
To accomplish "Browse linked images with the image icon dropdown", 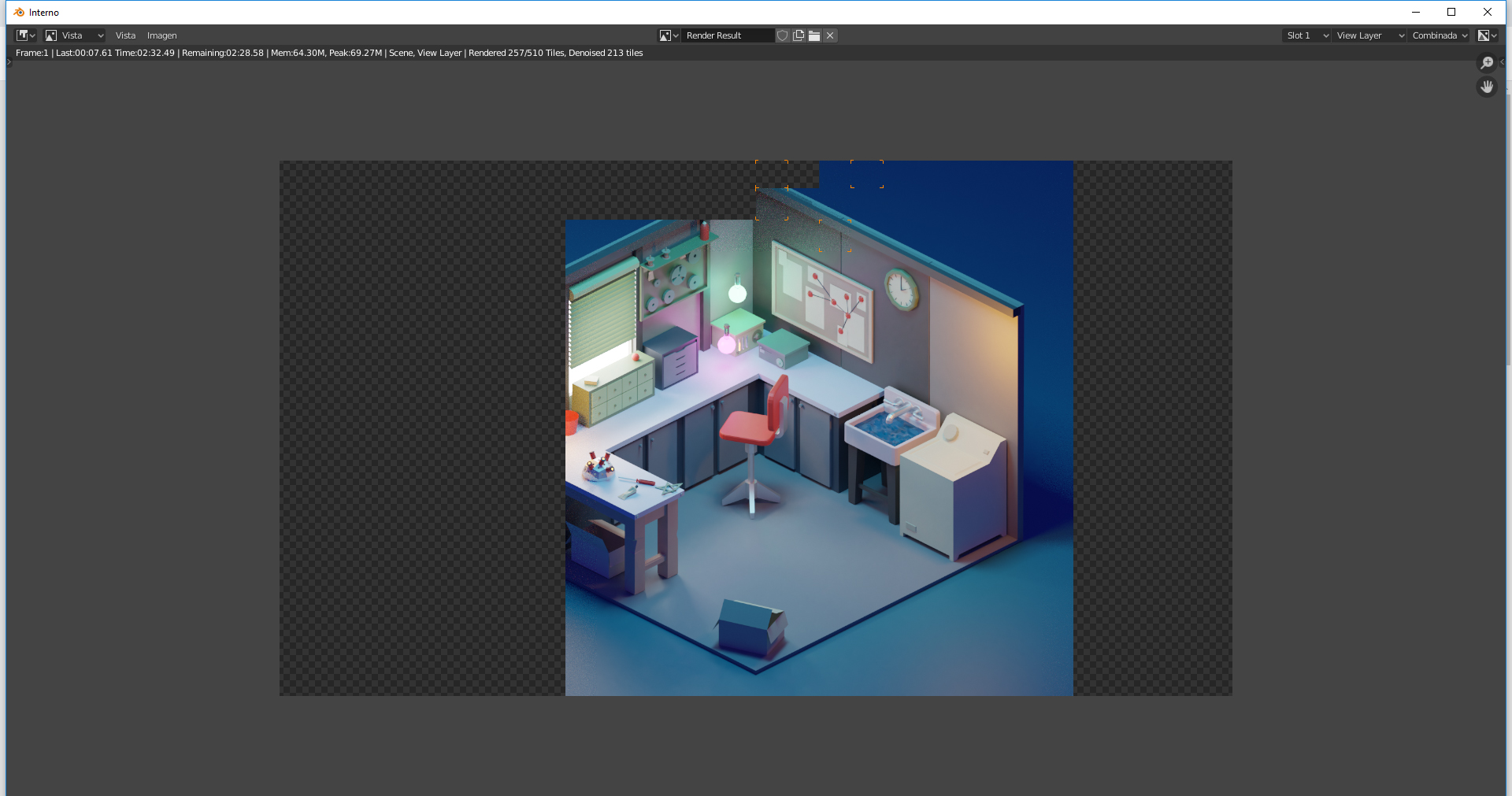I will [x=669, y=35].
